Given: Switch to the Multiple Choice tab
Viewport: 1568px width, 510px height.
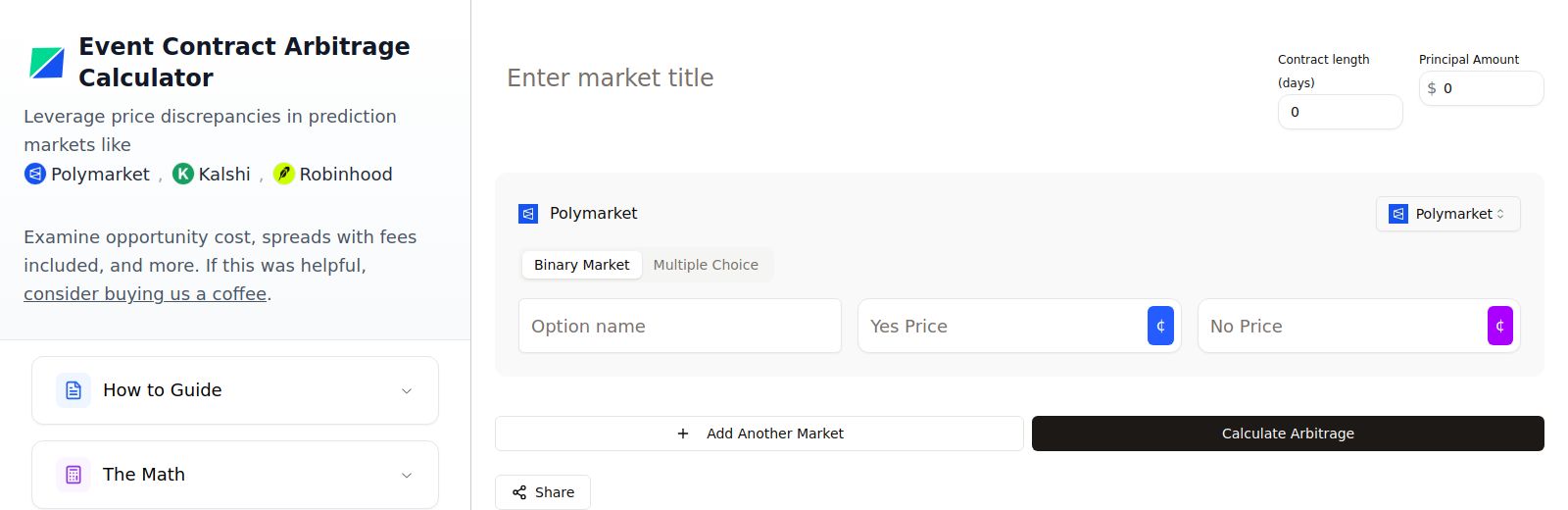Looking at the screenshot, I should 706,265.
